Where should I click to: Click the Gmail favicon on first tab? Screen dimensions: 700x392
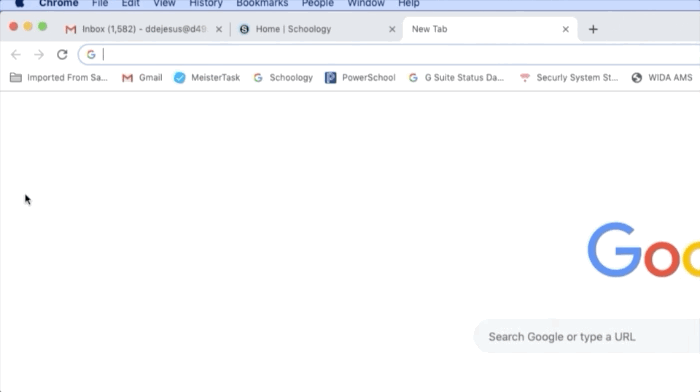pyautogui.click(x=71, y=29)
